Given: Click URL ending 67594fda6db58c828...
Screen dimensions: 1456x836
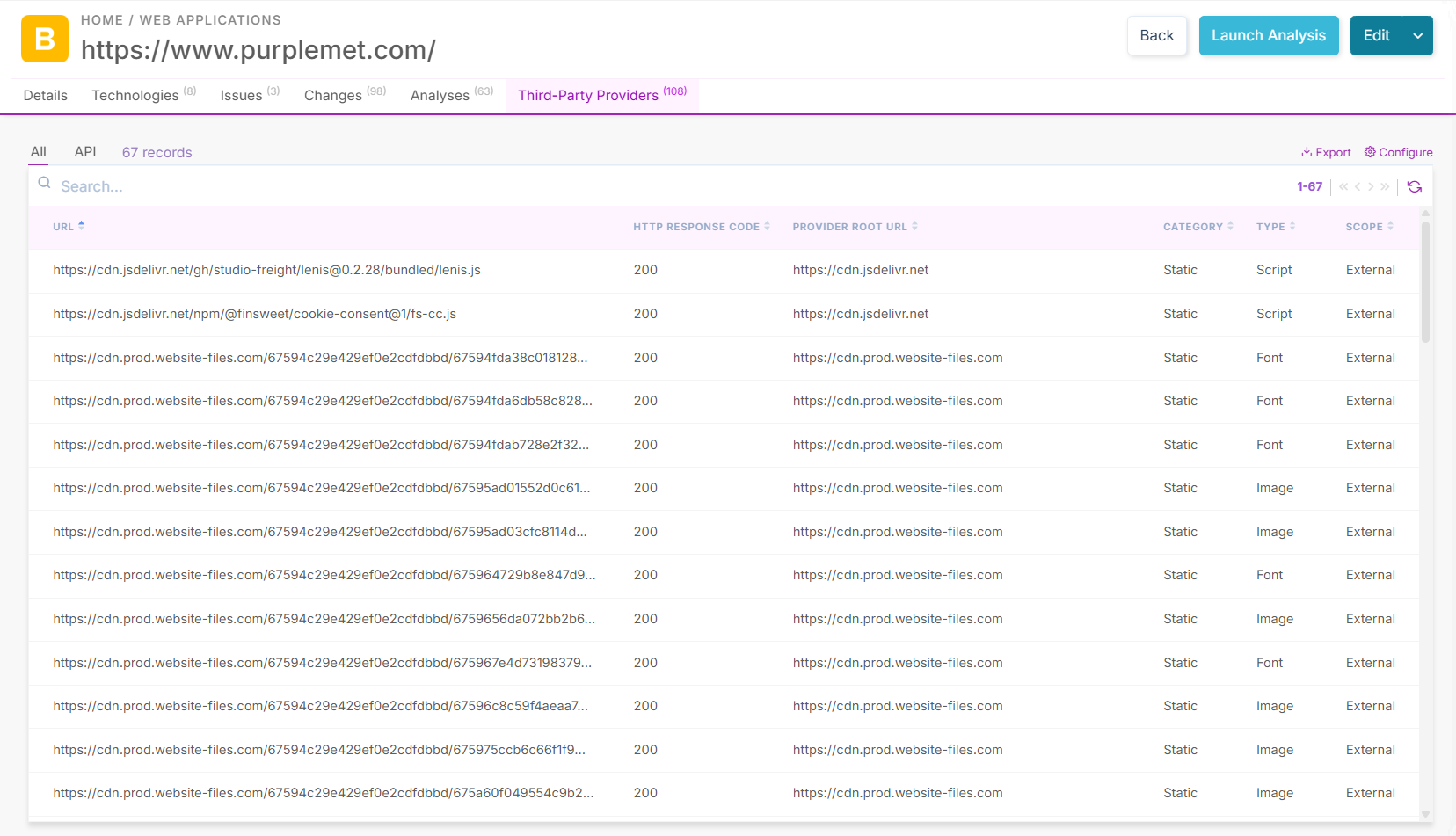Looking at the screenshot, I should click(x=323, y=401).
